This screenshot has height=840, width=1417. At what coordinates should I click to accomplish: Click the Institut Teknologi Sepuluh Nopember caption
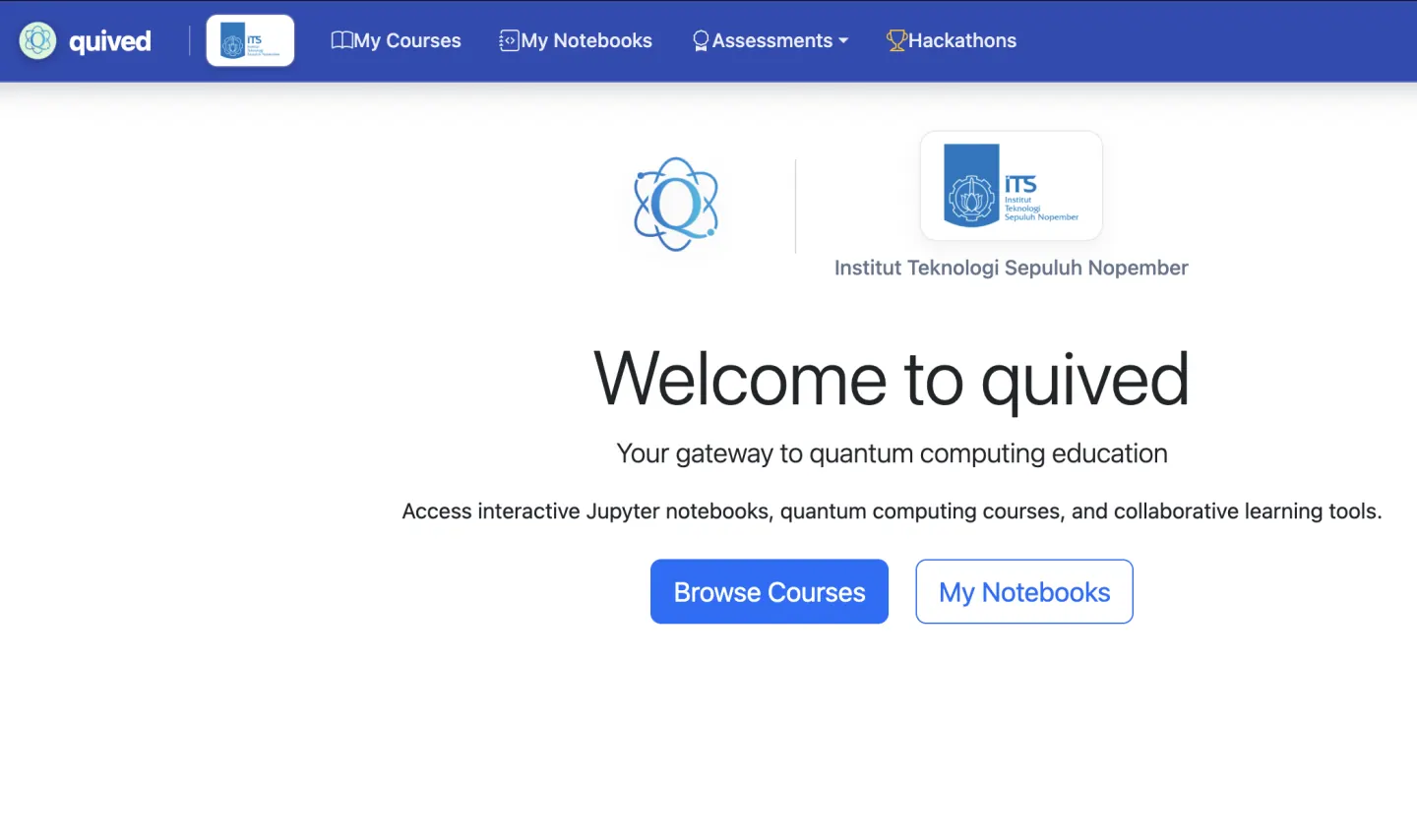[1012, 268]
